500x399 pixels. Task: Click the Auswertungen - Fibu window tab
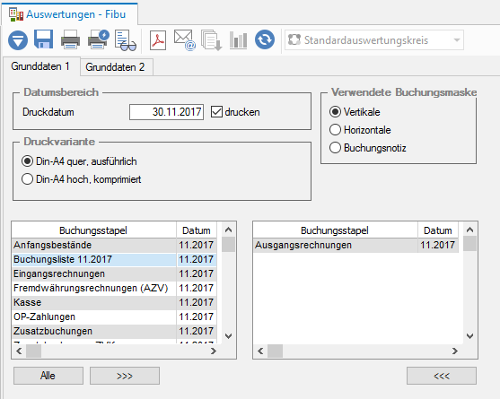click(69, 14)
